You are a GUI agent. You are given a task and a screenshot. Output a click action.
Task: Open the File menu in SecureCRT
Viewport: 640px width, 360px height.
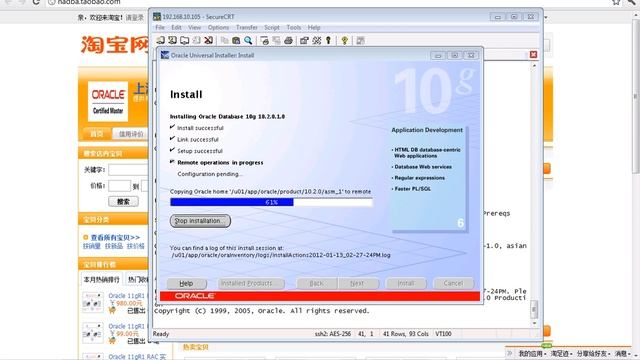pyautogui.click(x=160, y=27)
